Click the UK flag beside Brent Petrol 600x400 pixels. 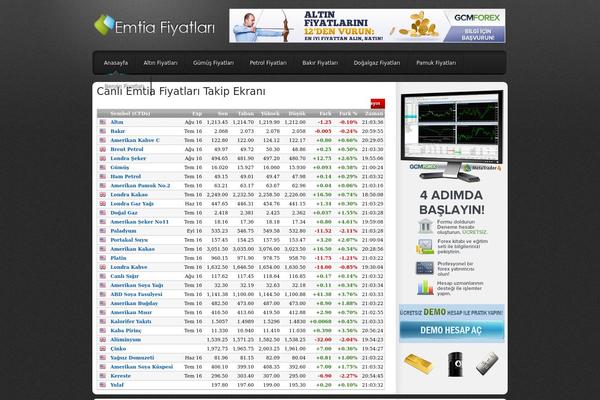click(x=103, y=149)
